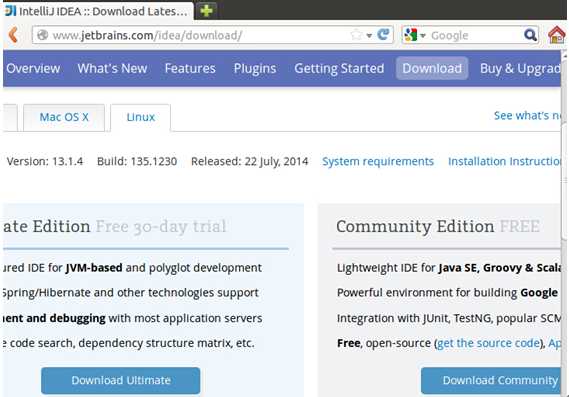Click the Integration with JUnit, TestNG line
Viewport: 569px width, 397px height.
[x=449, y=318]
